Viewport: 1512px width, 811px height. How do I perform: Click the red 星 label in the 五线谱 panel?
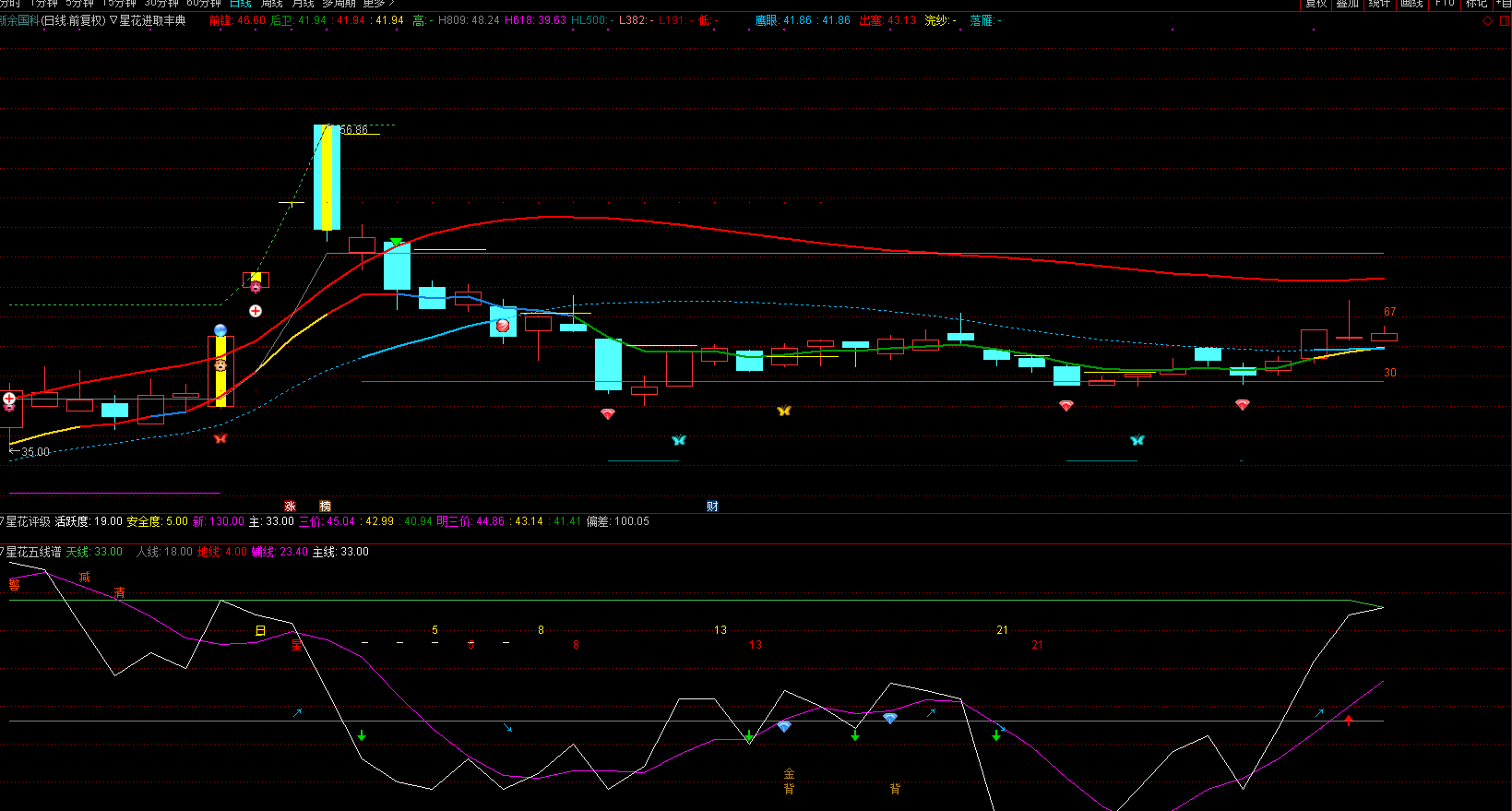[x=296, y=645]
